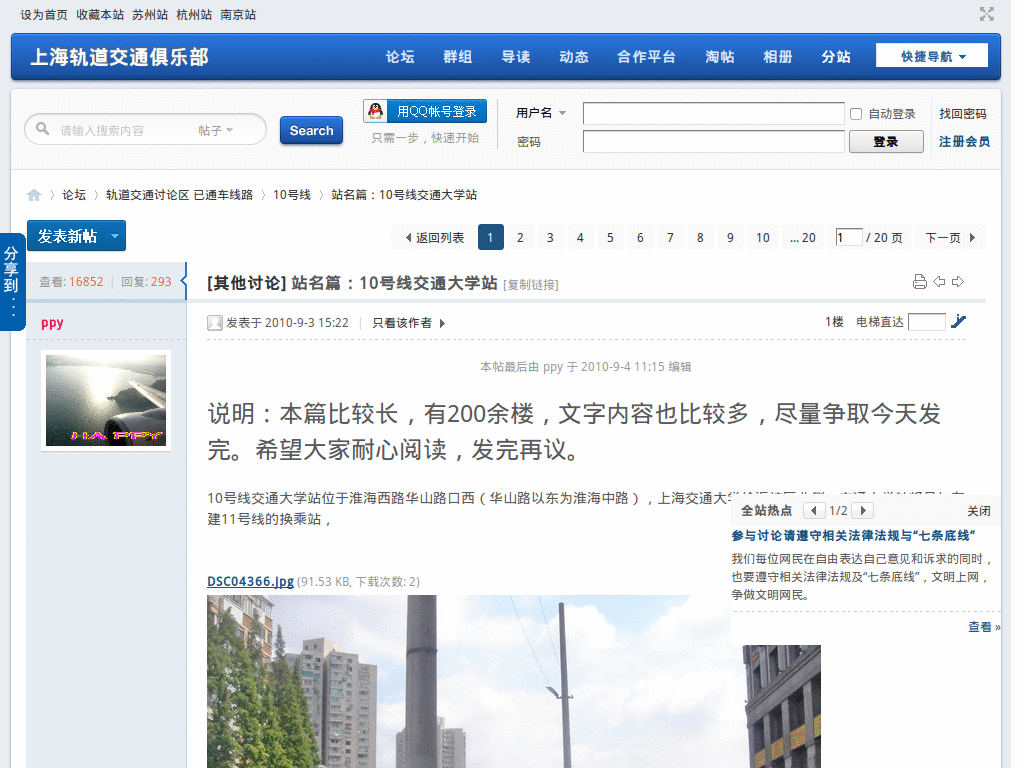The image size is (1024, 768).
Task: Expand the 发表新帖 dropdown arrow
Action: 115,236
